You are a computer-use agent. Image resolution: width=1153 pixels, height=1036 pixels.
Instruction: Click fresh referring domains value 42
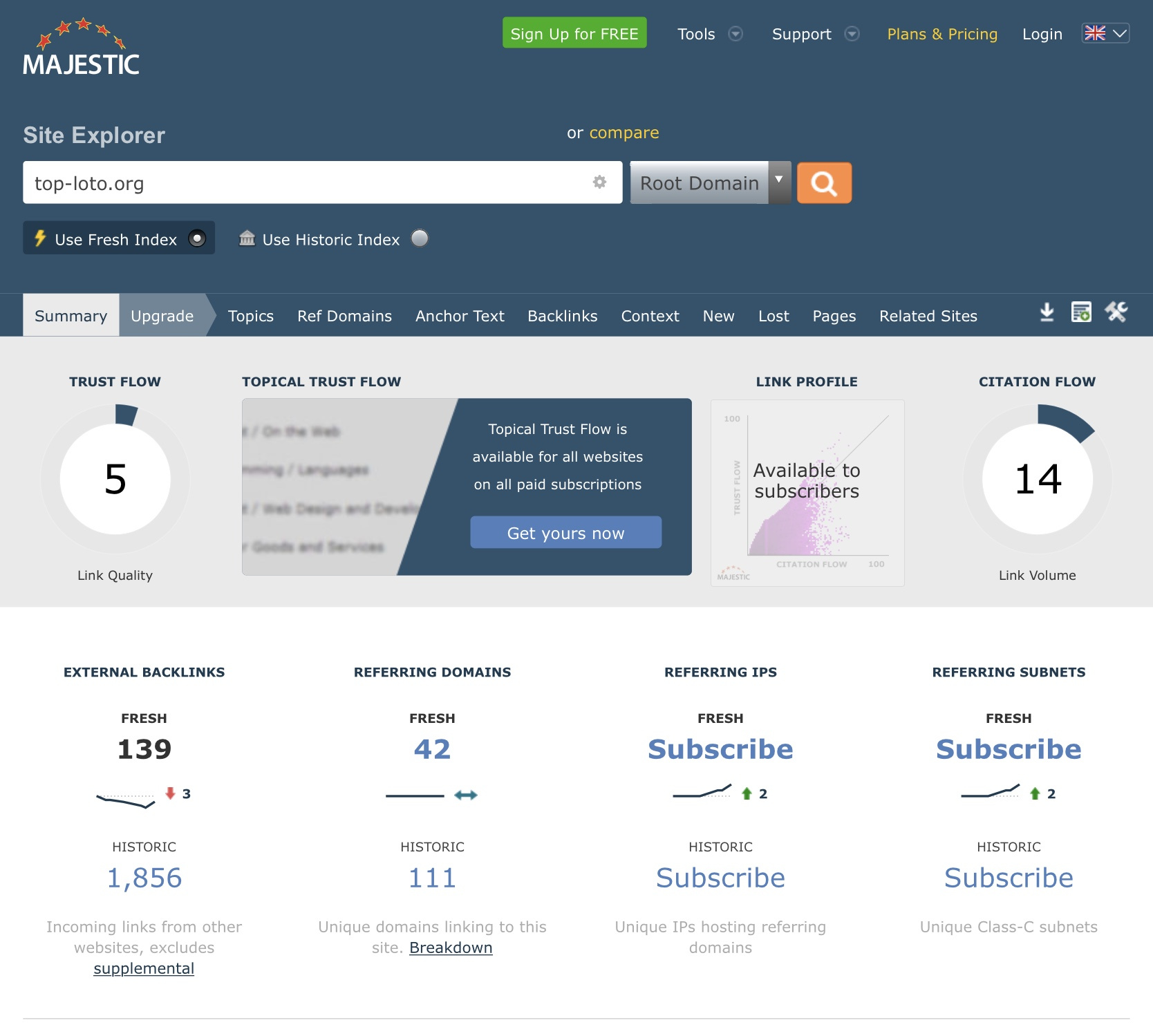coord(432,749)
